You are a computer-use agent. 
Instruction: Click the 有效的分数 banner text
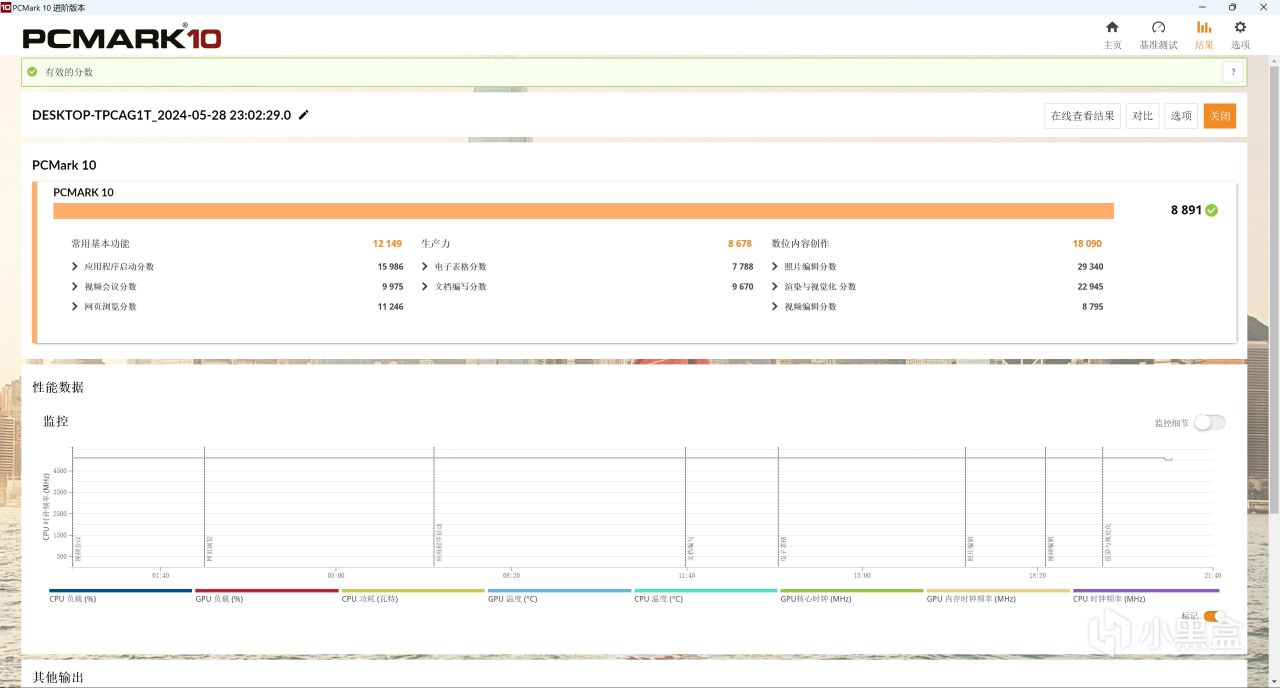69,72
